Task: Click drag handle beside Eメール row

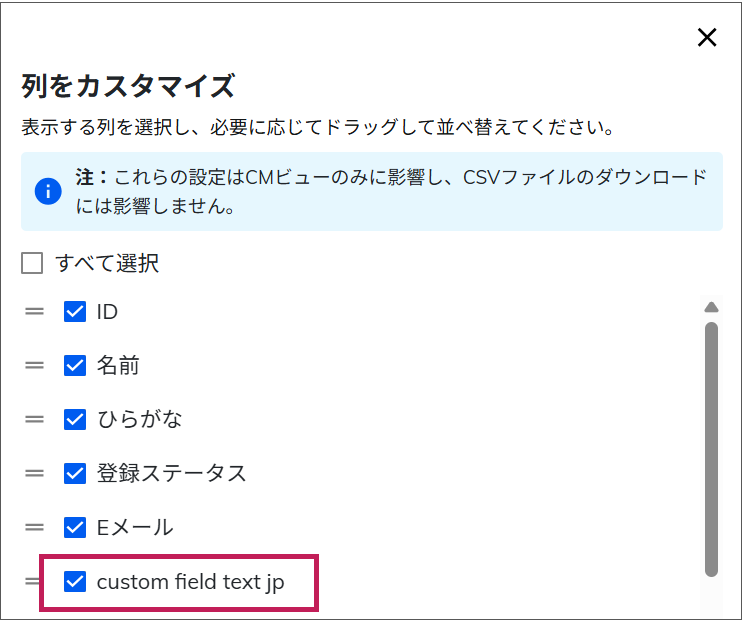Action: tap(35, 527)
